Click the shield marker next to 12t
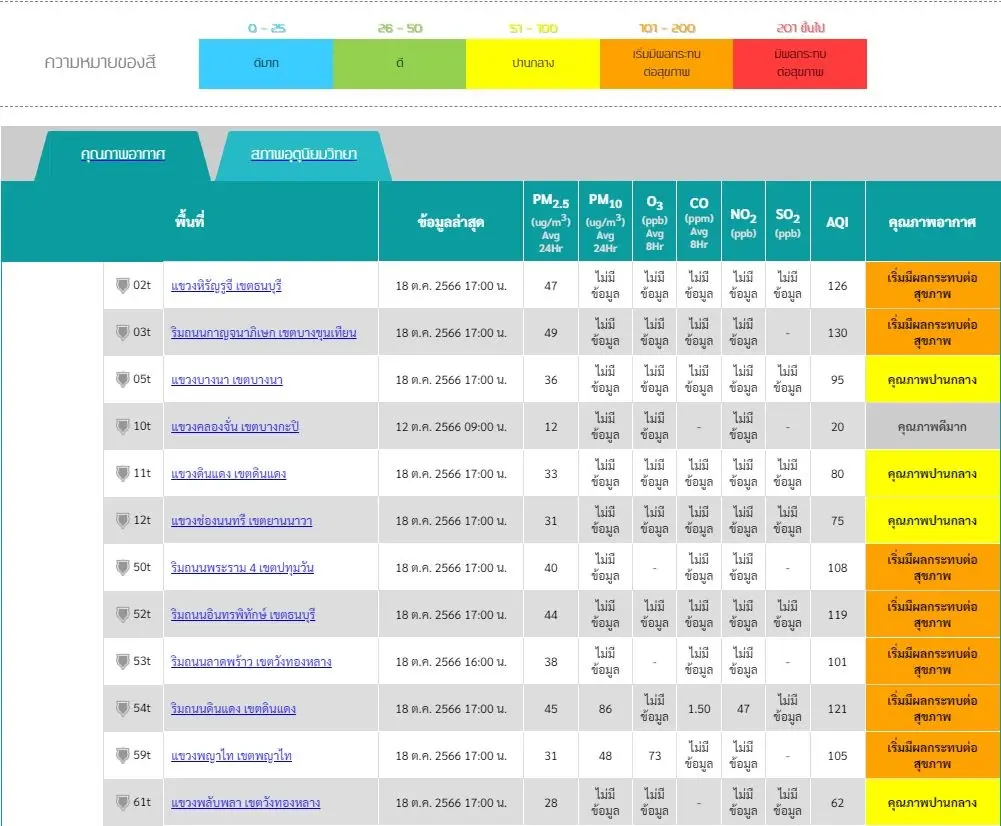The width and height of the screenshot is (1001, 826). (123, 520)
